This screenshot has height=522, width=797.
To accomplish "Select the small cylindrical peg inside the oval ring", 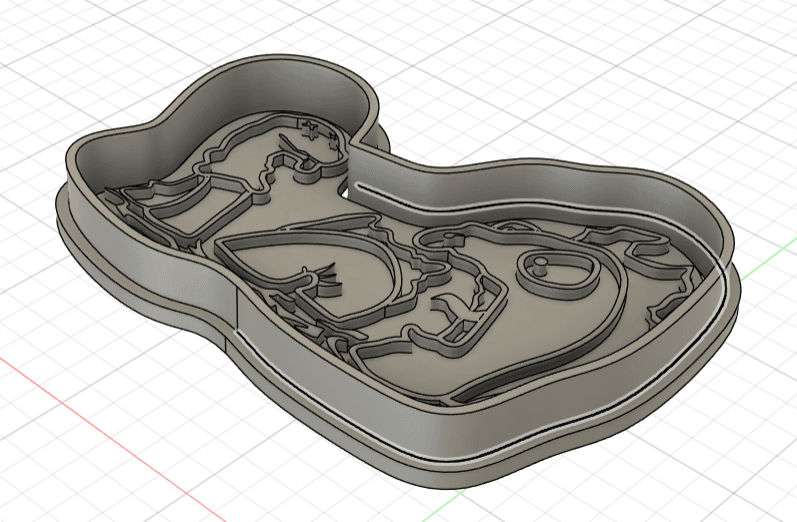I will 539,265.
